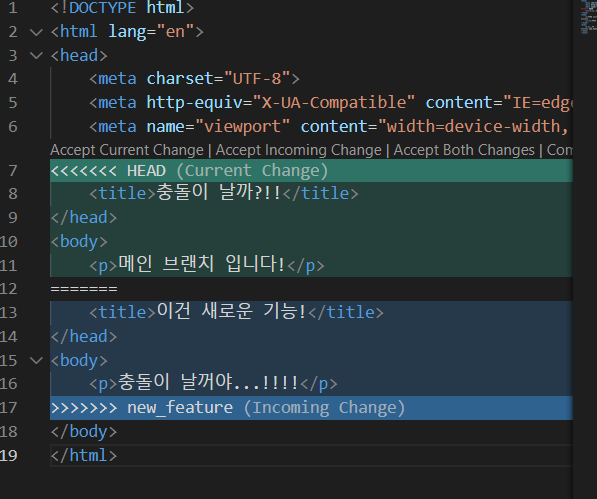This screenshot has width=597, height=499.
Task: Click Accept Incoming Change link
Action: coord(298,150)
